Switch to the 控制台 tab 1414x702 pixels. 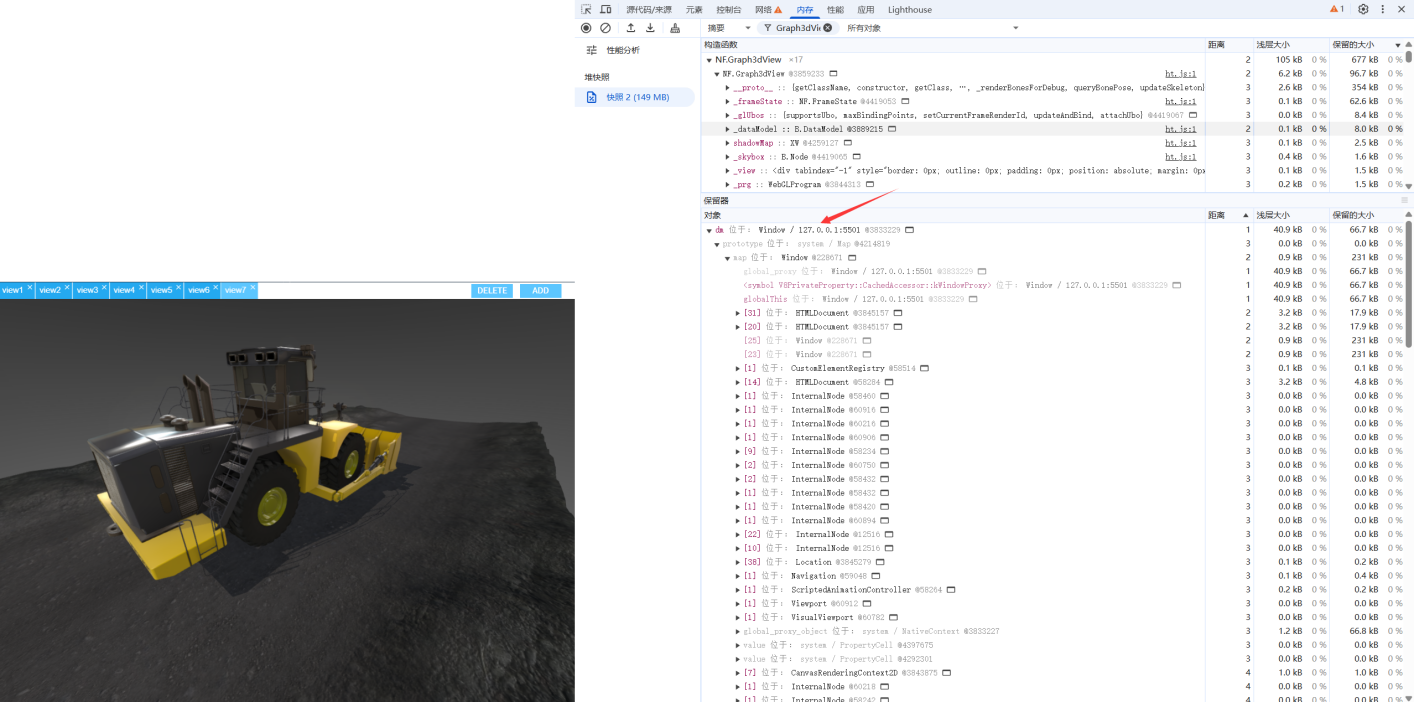[x=729, y=9]
